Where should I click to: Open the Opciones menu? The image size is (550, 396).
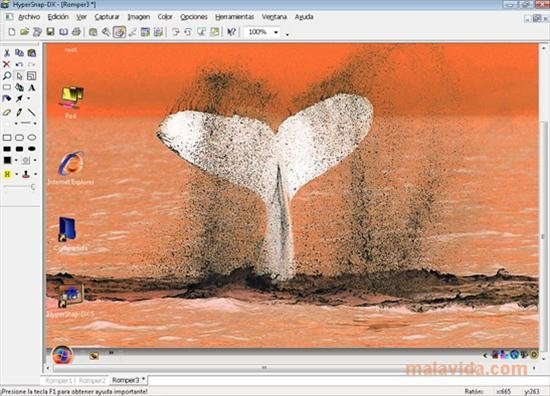point(194,17)
